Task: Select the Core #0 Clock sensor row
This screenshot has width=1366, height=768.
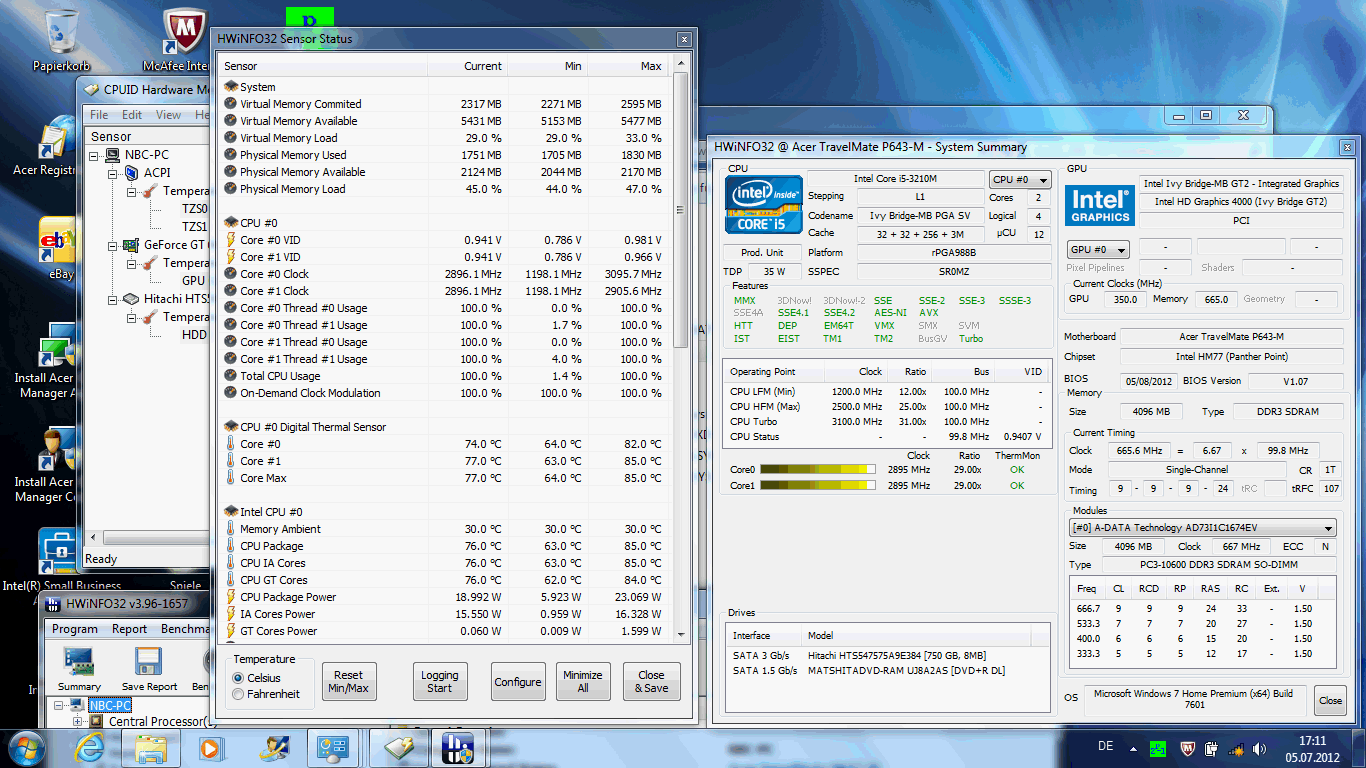Action: point(444,274)
